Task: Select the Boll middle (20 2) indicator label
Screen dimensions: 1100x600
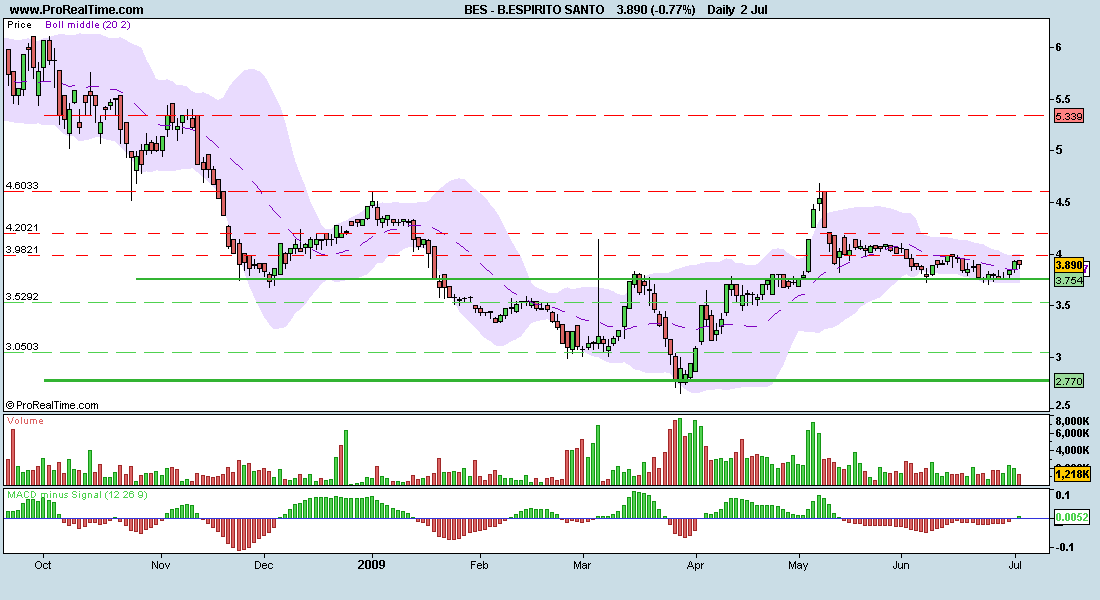Action: [88, 25]
